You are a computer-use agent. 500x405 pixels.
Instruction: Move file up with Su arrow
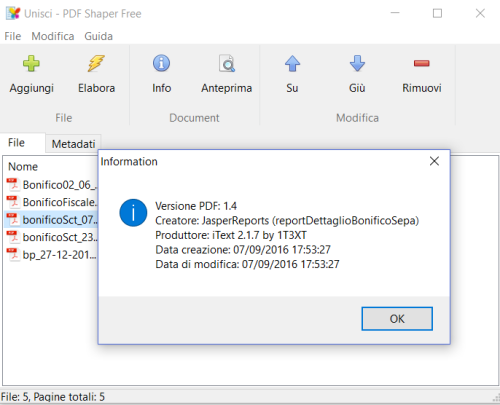[x=292, y=63]
